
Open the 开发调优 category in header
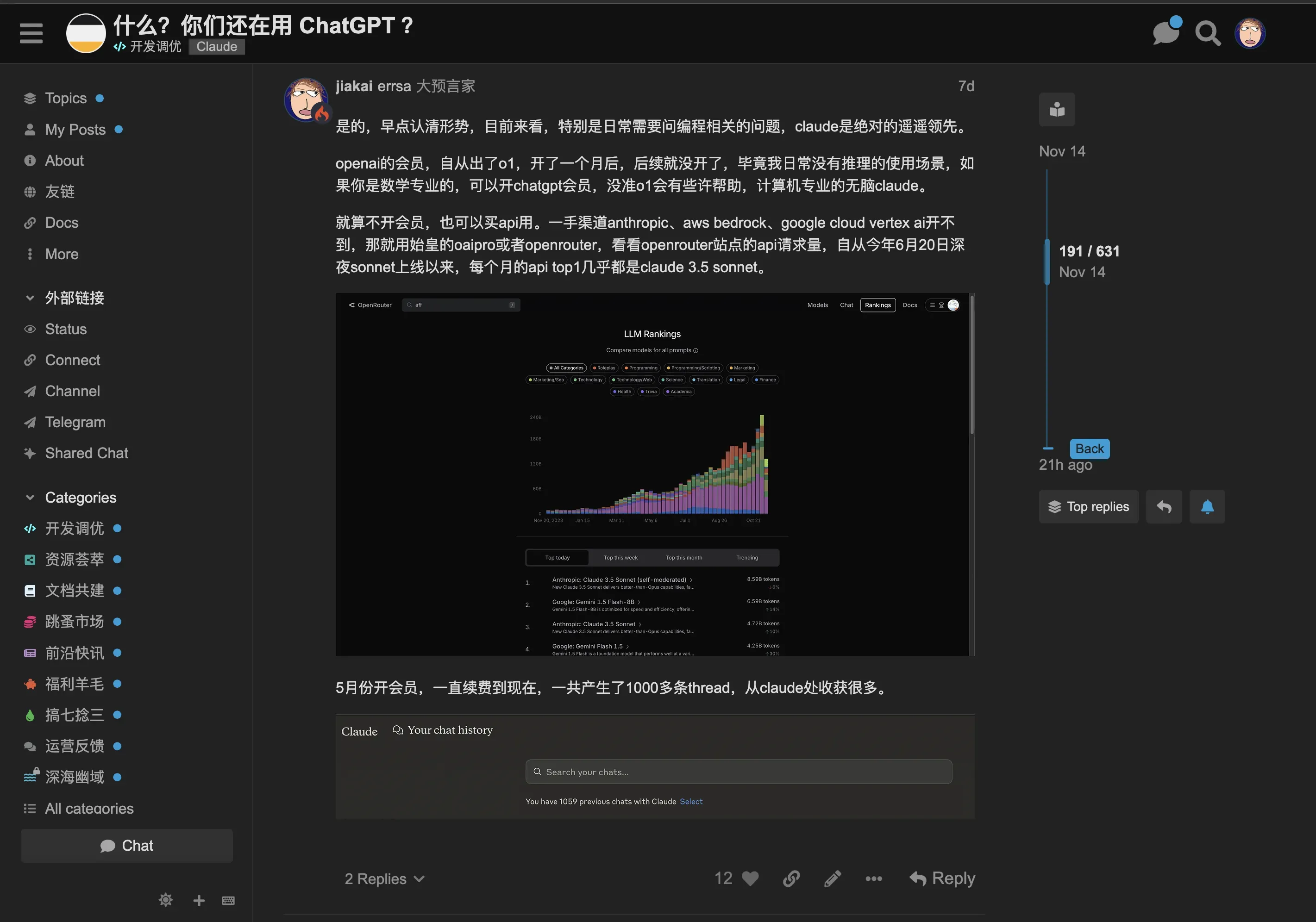pos(147,46)
